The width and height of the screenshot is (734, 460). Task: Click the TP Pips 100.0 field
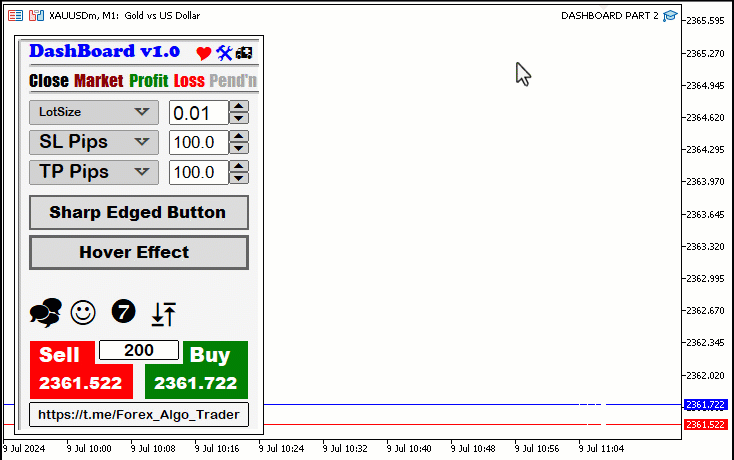point(198,173)
